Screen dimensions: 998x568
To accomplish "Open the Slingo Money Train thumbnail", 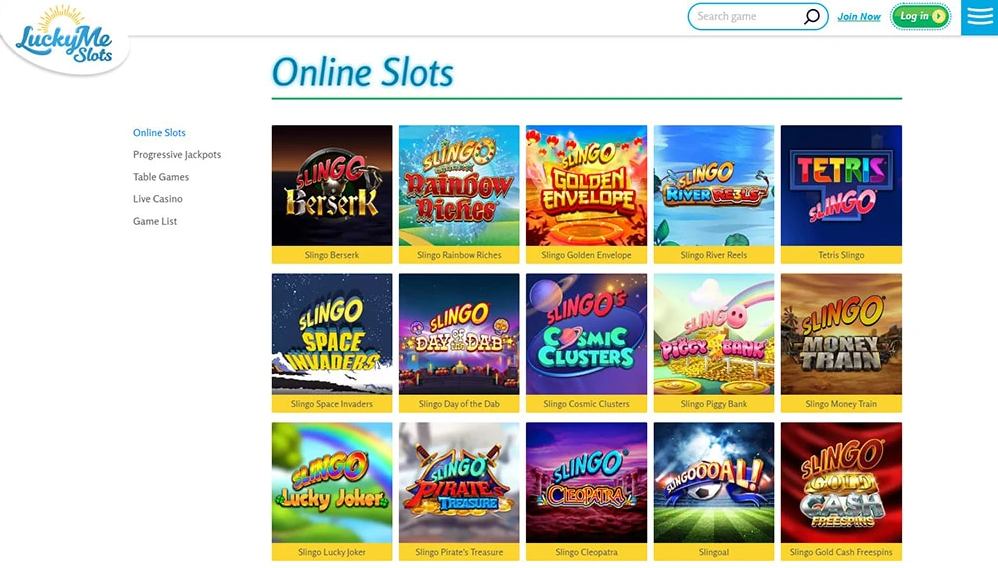I will pyautogui.click(x=841, y=334).
